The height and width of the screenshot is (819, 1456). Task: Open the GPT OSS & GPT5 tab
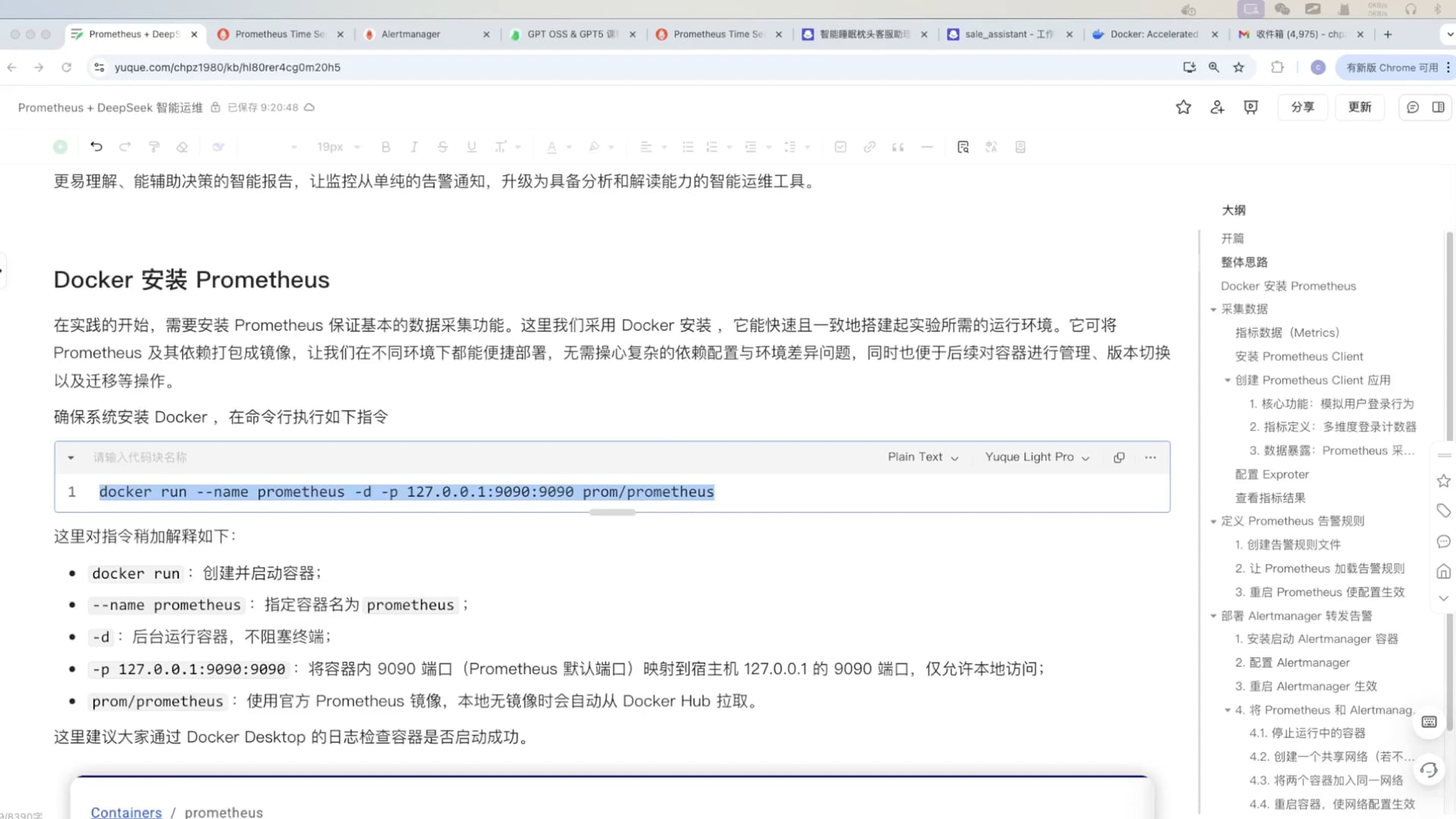coord(573,34)
